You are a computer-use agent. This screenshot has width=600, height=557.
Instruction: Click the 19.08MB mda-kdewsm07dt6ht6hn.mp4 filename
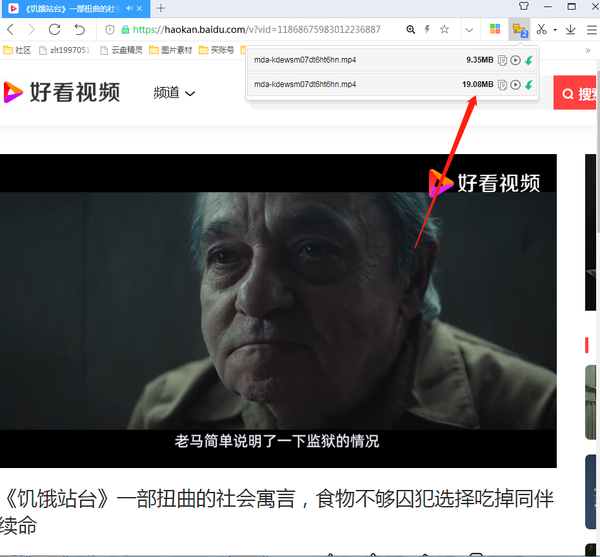[x=305, y=85]
